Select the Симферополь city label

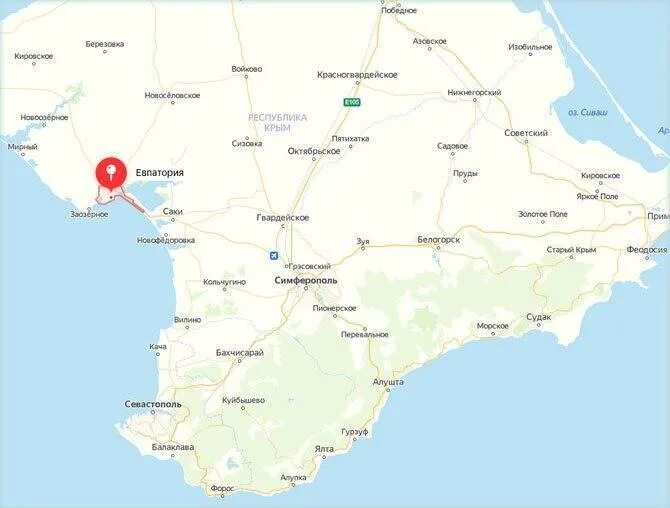click(306, 281)
